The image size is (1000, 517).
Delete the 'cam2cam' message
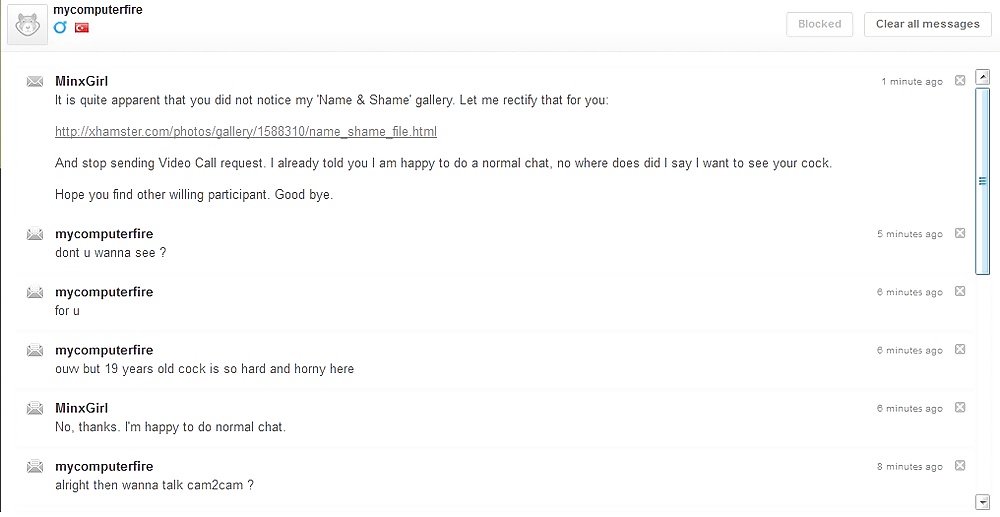(x=960, y=465)
